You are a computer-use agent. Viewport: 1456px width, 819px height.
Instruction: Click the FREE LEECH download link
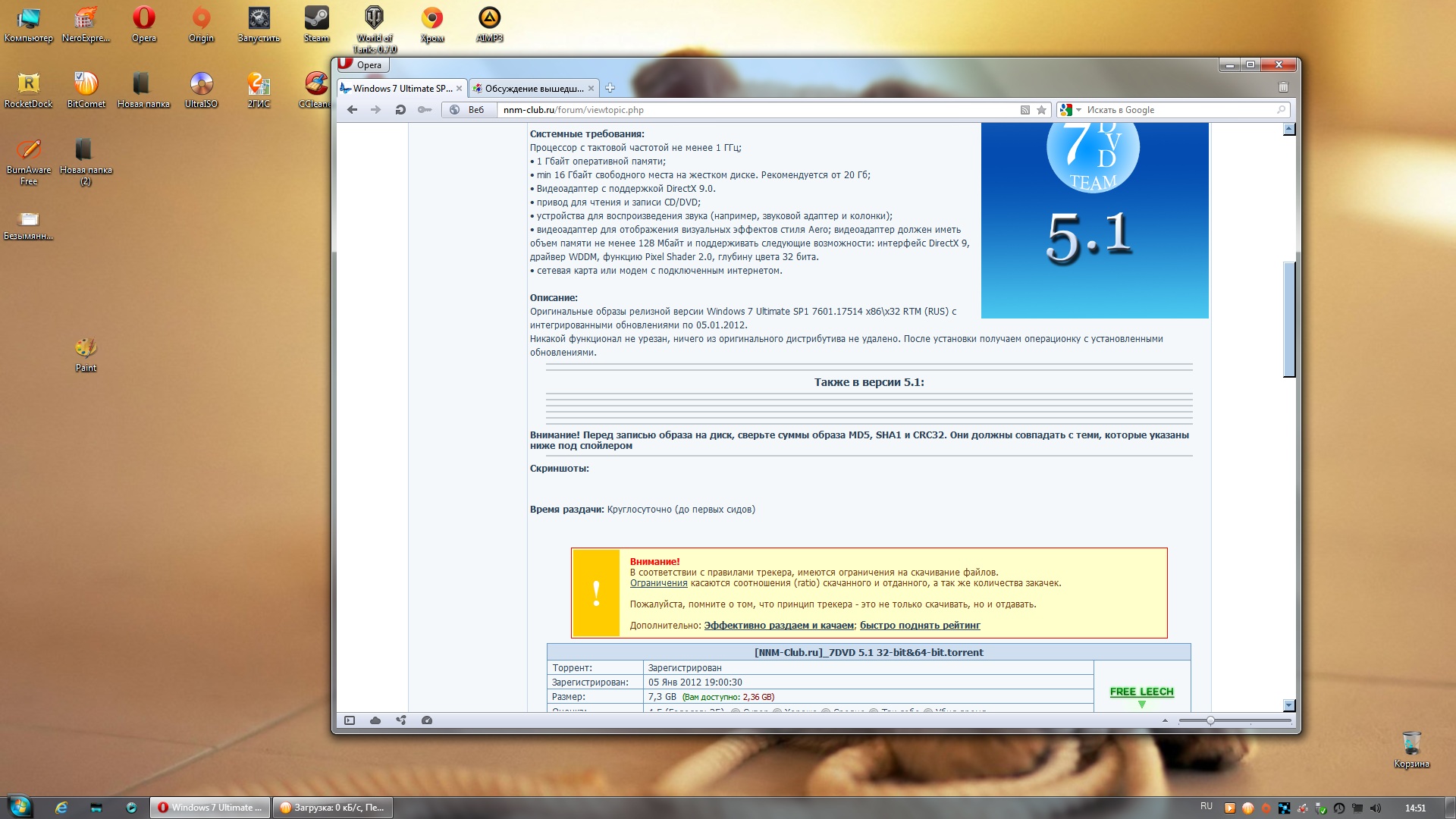pos(1141,692)
